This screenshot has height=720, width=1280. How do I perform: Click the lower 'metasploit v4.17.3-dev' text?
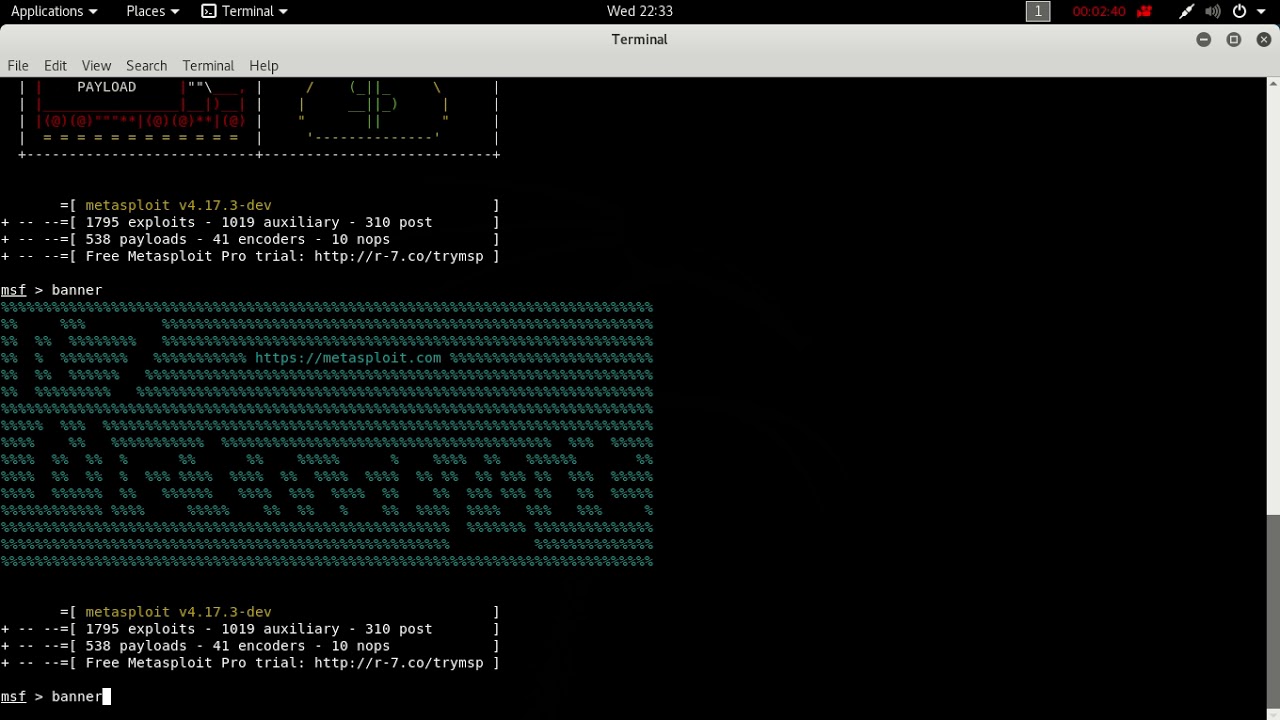coord(178,612)
